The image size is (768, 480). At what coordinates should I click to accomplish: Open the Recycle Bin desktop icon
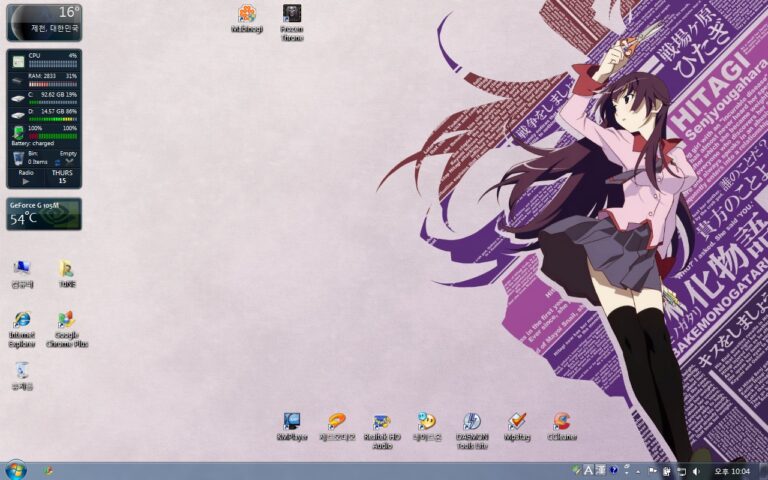[22, 376]
